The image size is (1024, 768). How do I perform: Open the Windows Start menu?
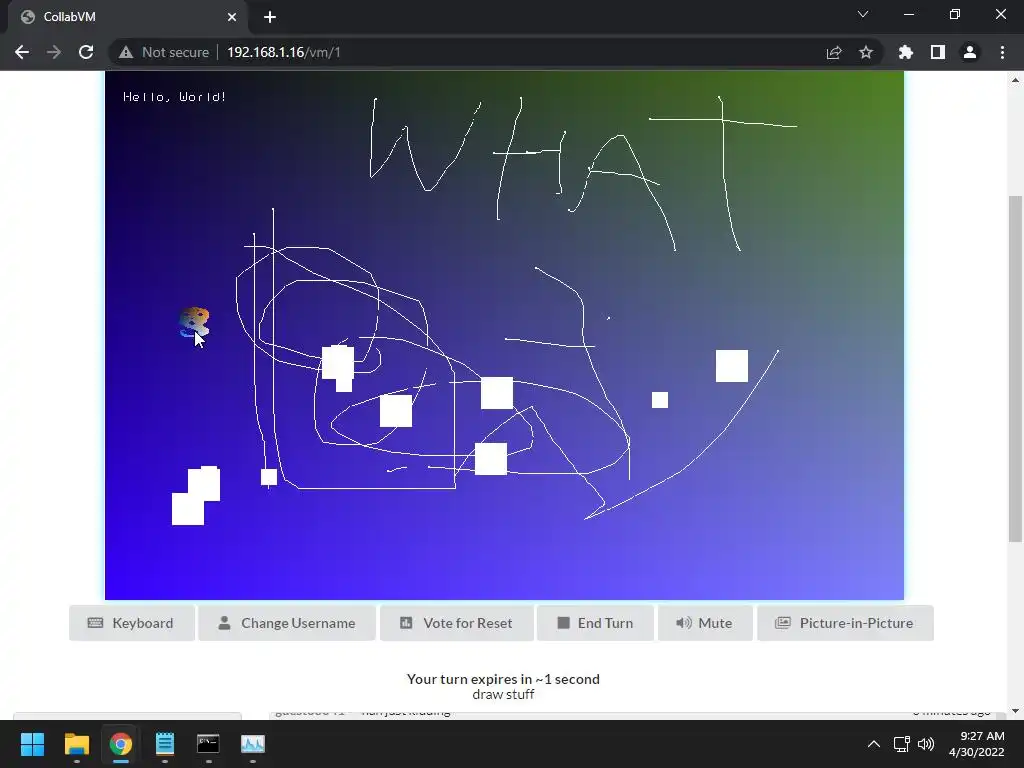32,744
